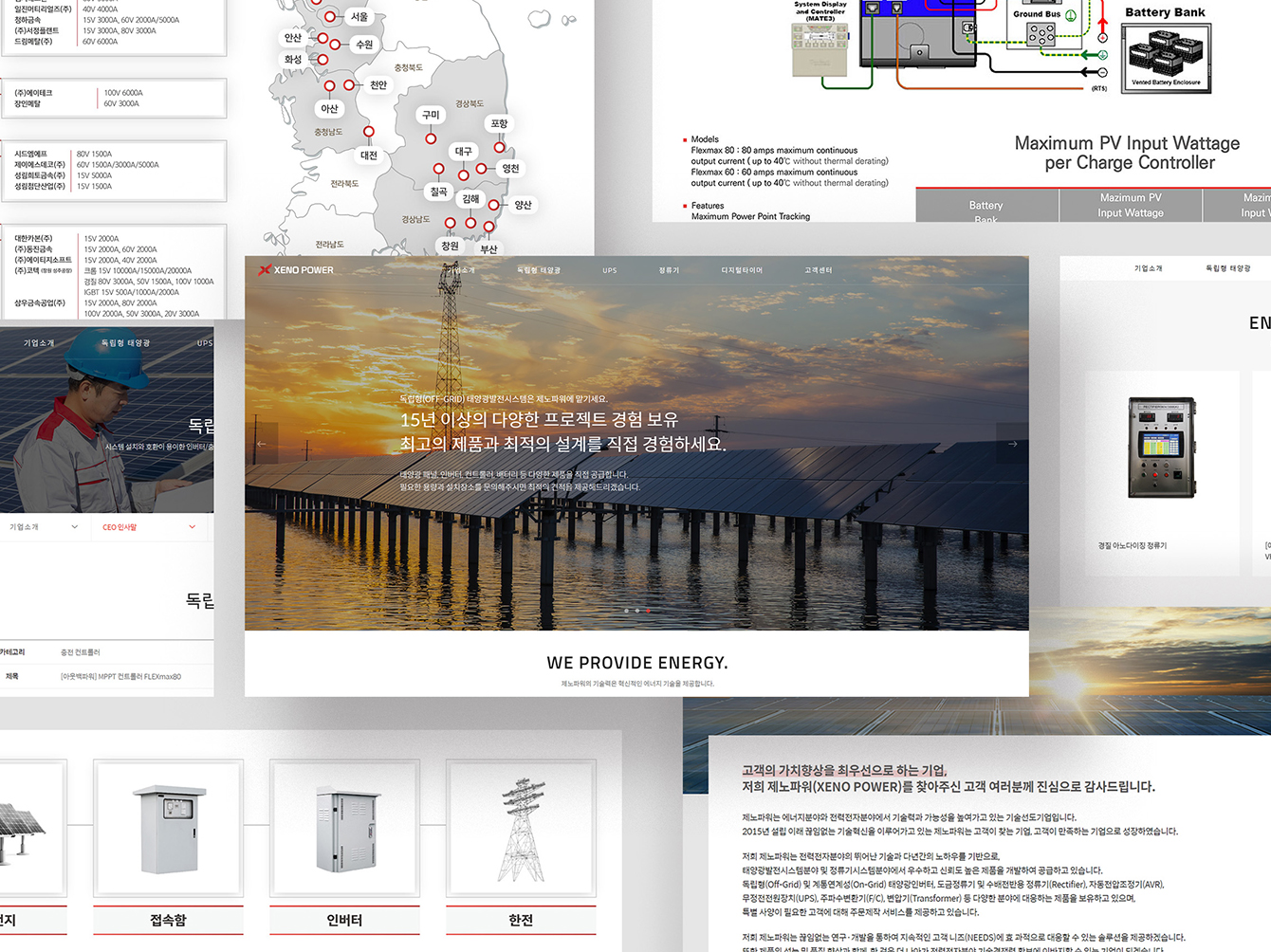Go to previous hero slide arrow
The image size is (1271, 952).
pos(262,444)
